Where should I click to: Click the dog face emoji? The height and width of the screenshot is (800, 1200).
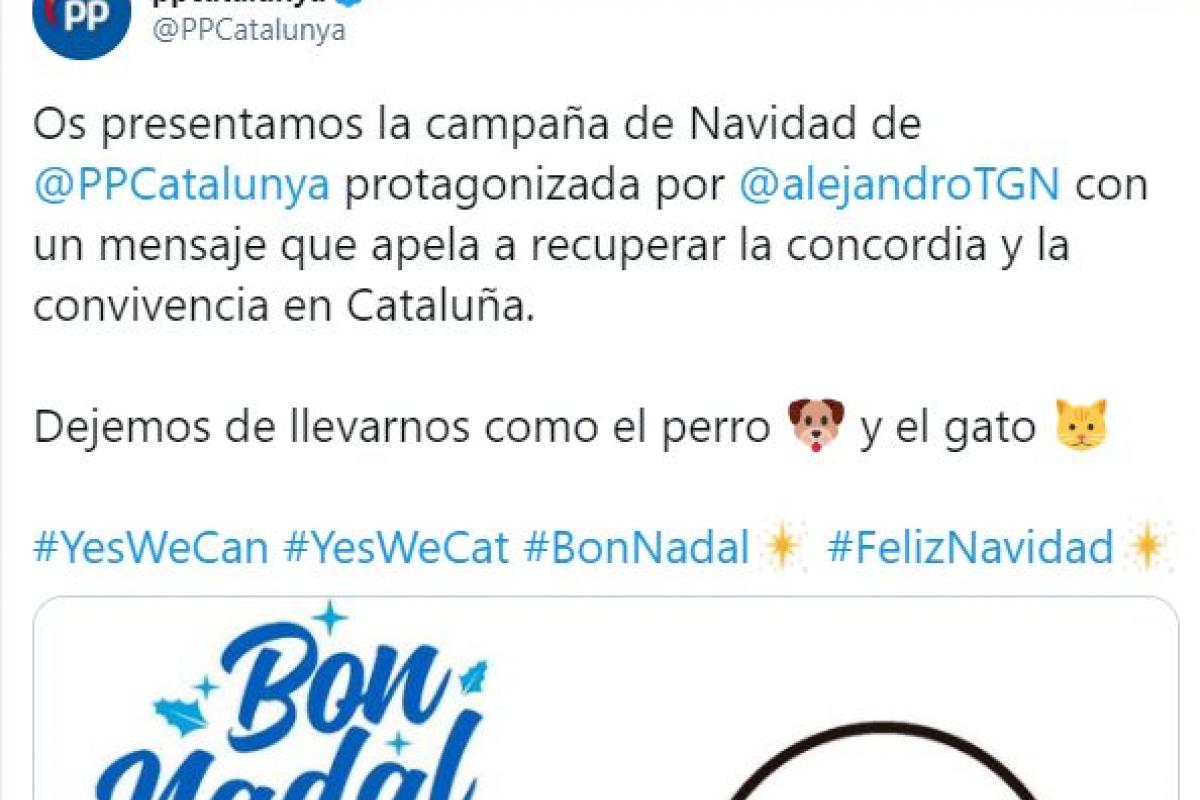tap(816, 425)
